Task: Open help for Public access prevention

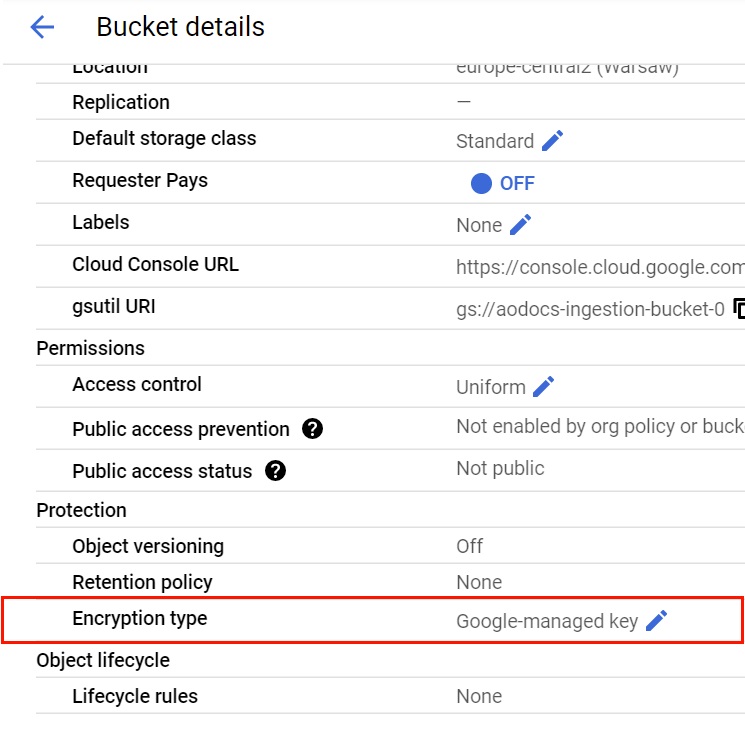Action: coord(312,429)
